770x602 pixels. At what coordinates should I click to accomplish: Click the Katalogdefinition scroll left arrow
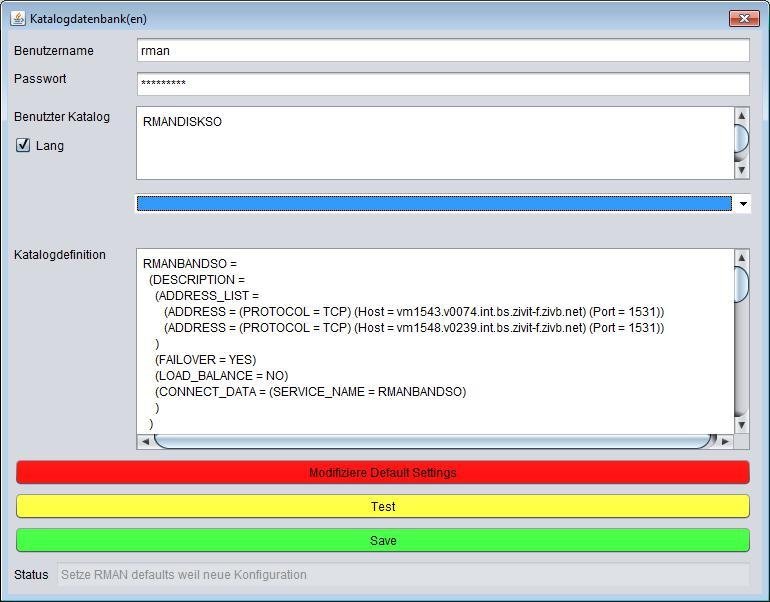pos(145,441)
